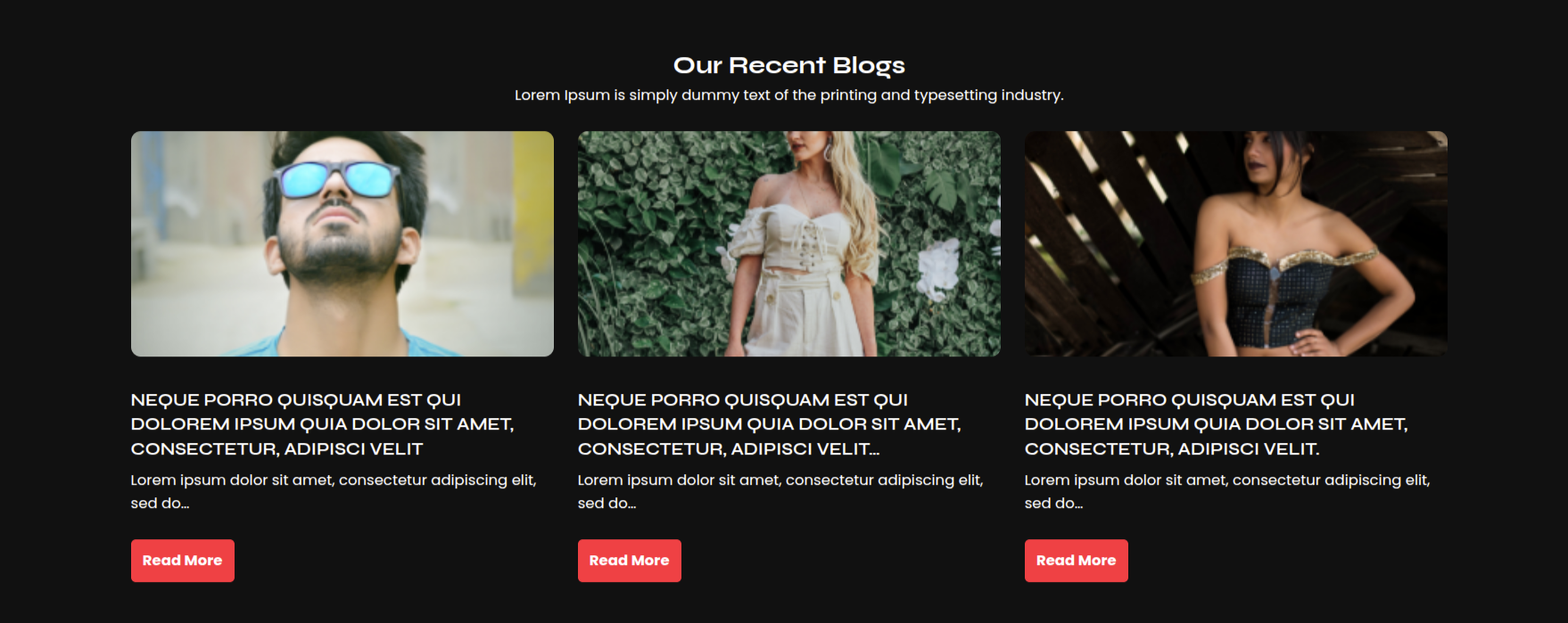
Task: Open the first blog's Read More button
Action: tap(183, 561)
